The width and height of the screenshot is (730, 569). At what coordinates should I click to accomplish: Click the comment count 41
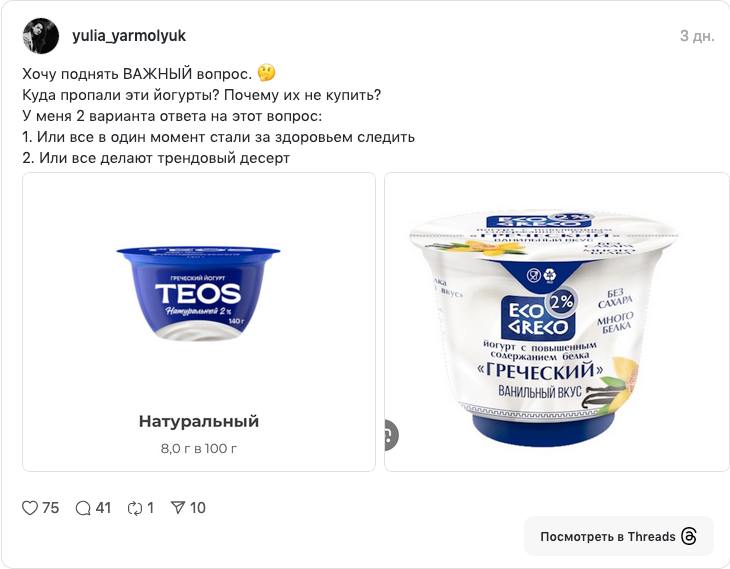103,508
